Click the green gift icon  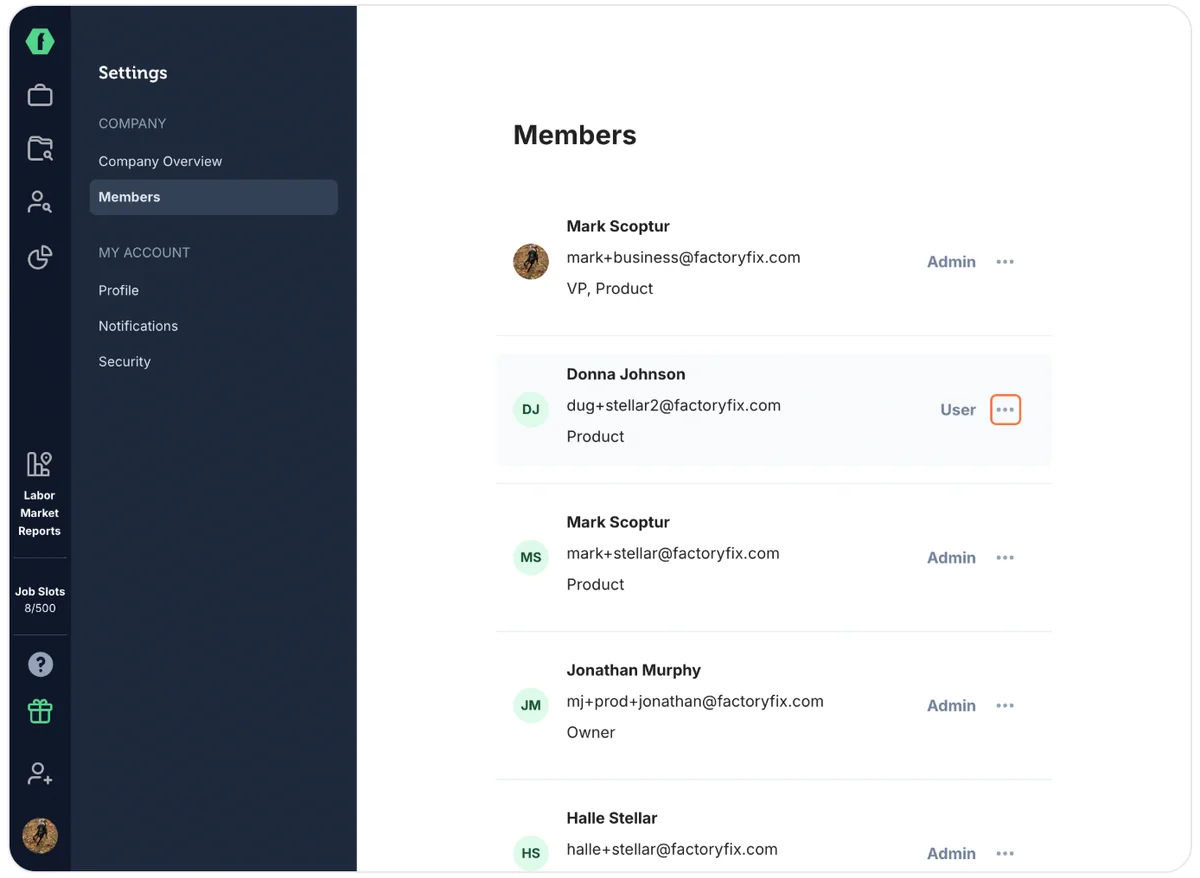point(40,711)
